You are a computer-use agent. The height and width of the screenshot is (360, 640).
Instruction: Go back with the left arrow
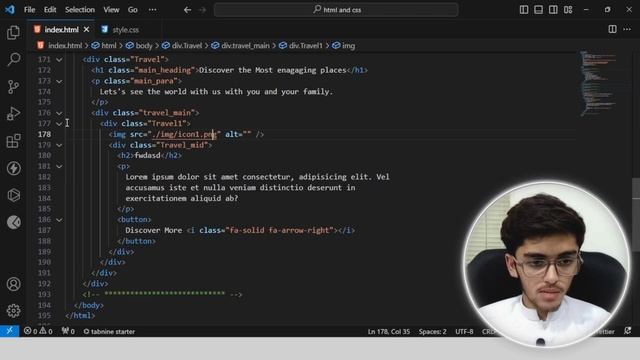pos(187,10)
